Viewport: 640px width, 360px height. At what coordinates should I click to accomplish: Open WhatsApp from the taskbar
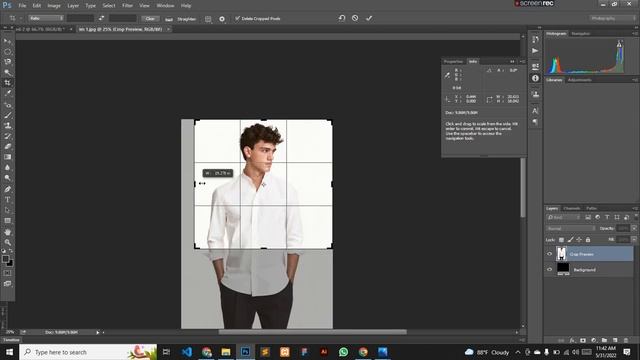click(x=343, y=352)
